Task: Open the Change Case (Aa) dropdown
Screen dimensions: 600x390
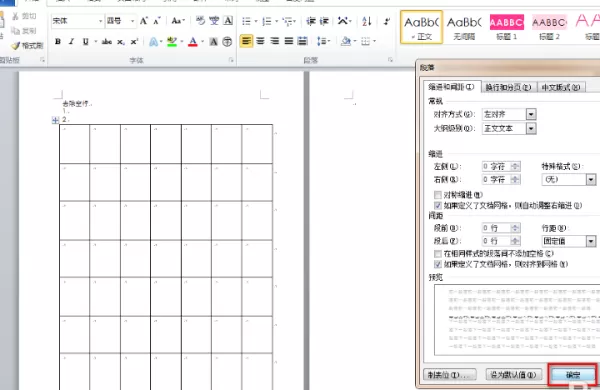Action: tap(178, 21)
